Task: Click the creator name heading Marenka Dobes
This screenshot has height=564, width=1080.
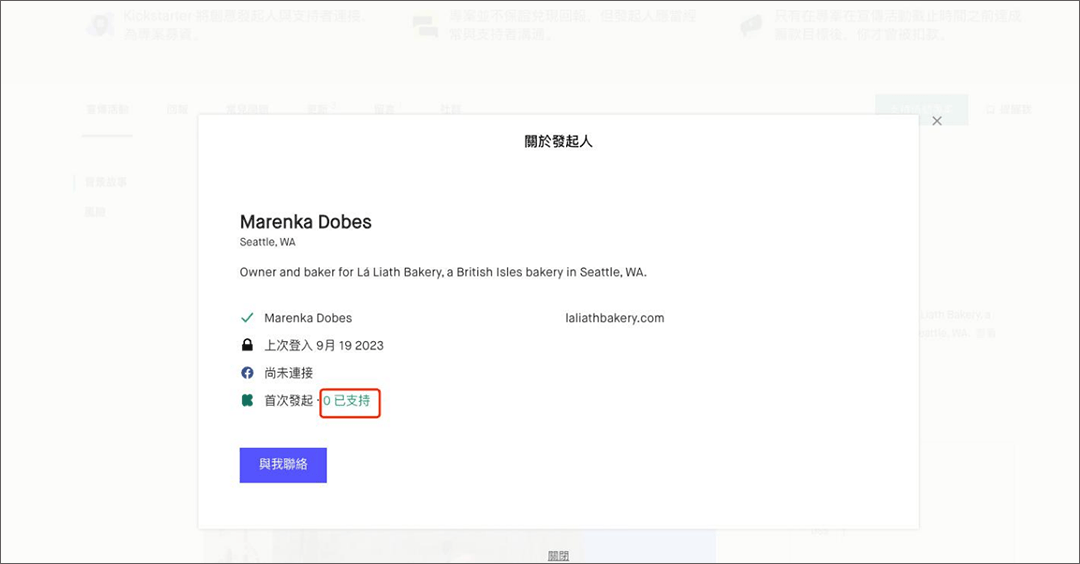Action: 306,222
